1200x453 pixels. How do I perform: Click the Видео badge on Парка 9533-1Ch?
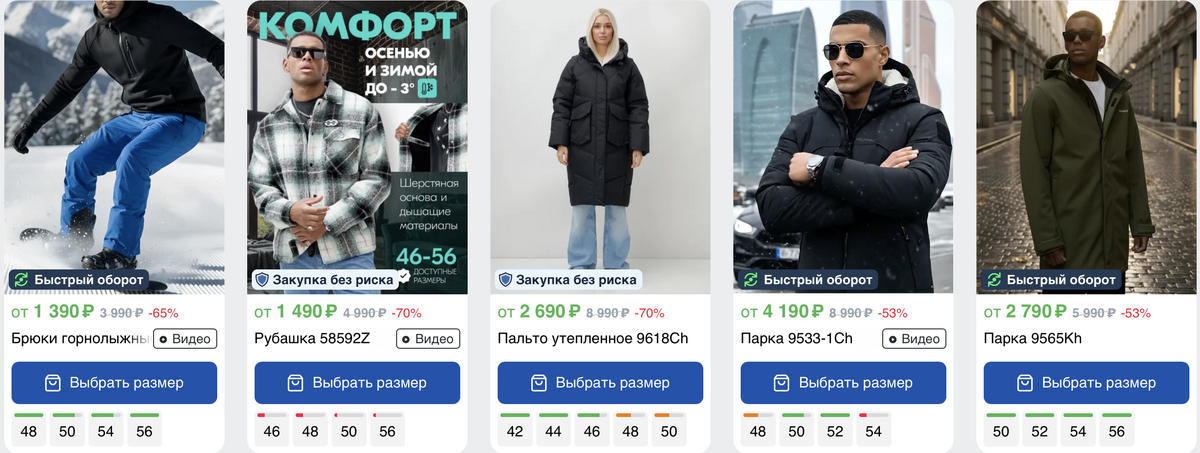[914, 338]
